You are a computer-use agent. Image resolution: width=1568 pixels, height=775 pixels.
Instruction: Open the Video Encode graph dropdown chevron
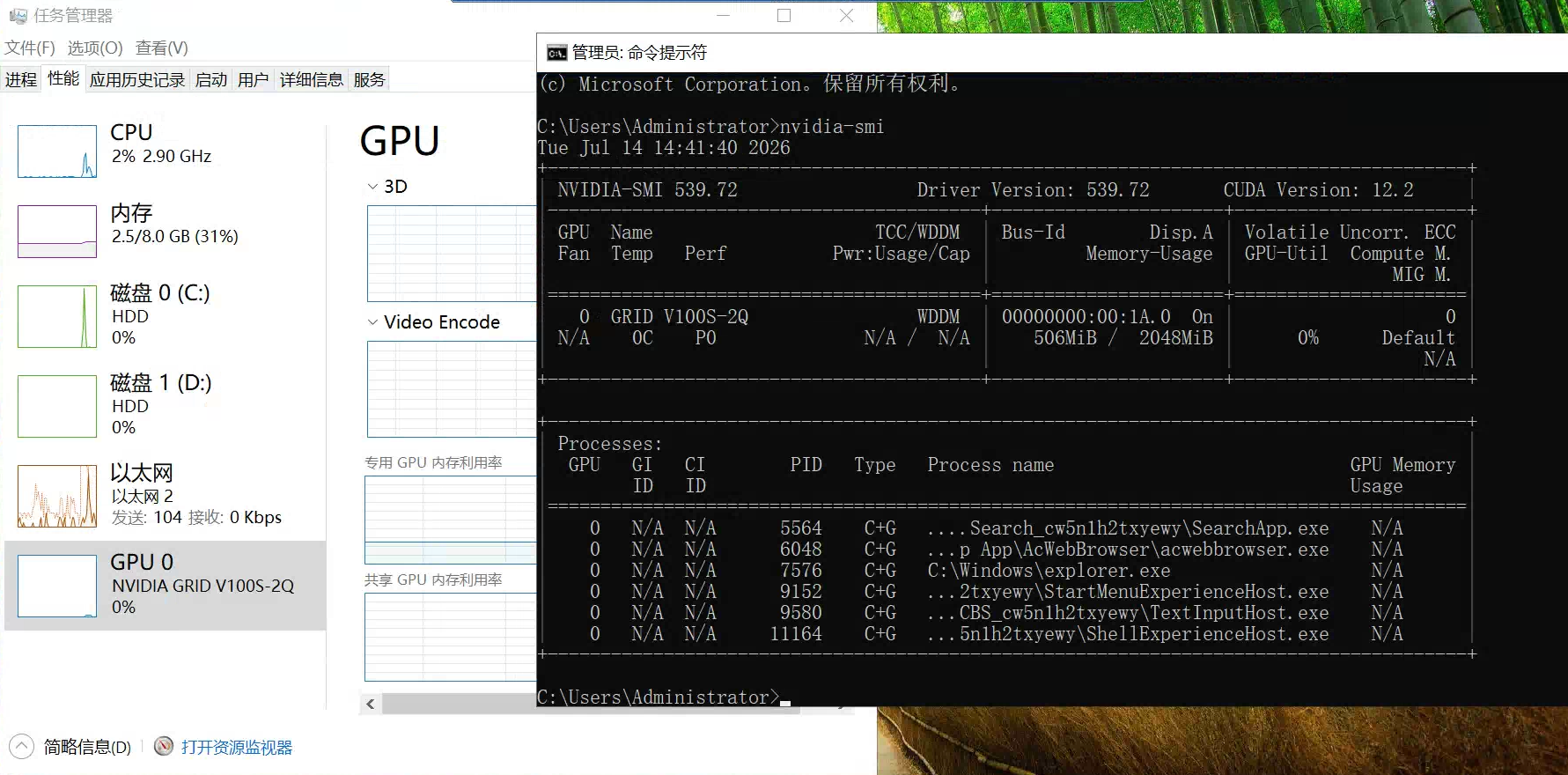372,322
